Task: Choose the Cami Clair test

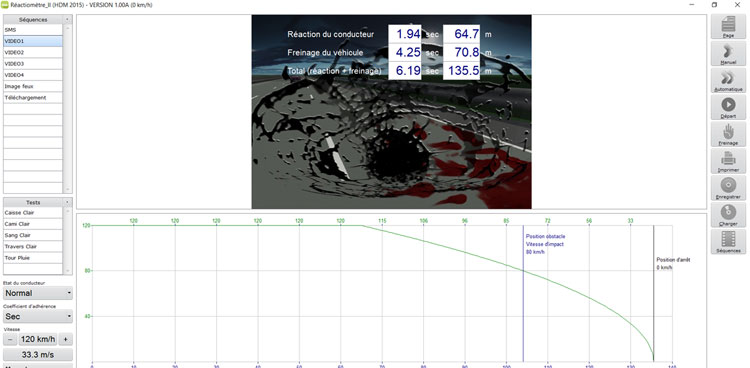Action: pos(33,224)
